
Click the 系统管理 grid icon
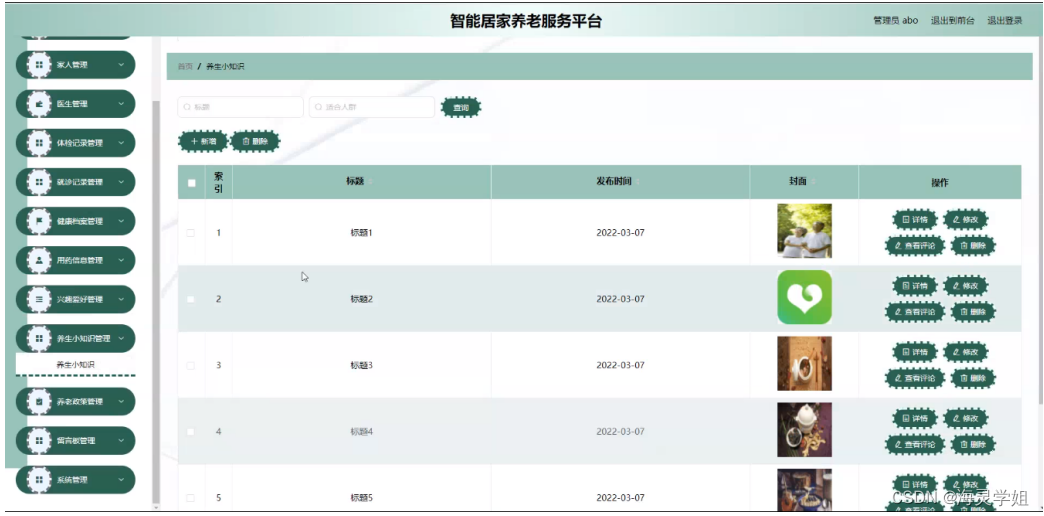coord(39,479)
